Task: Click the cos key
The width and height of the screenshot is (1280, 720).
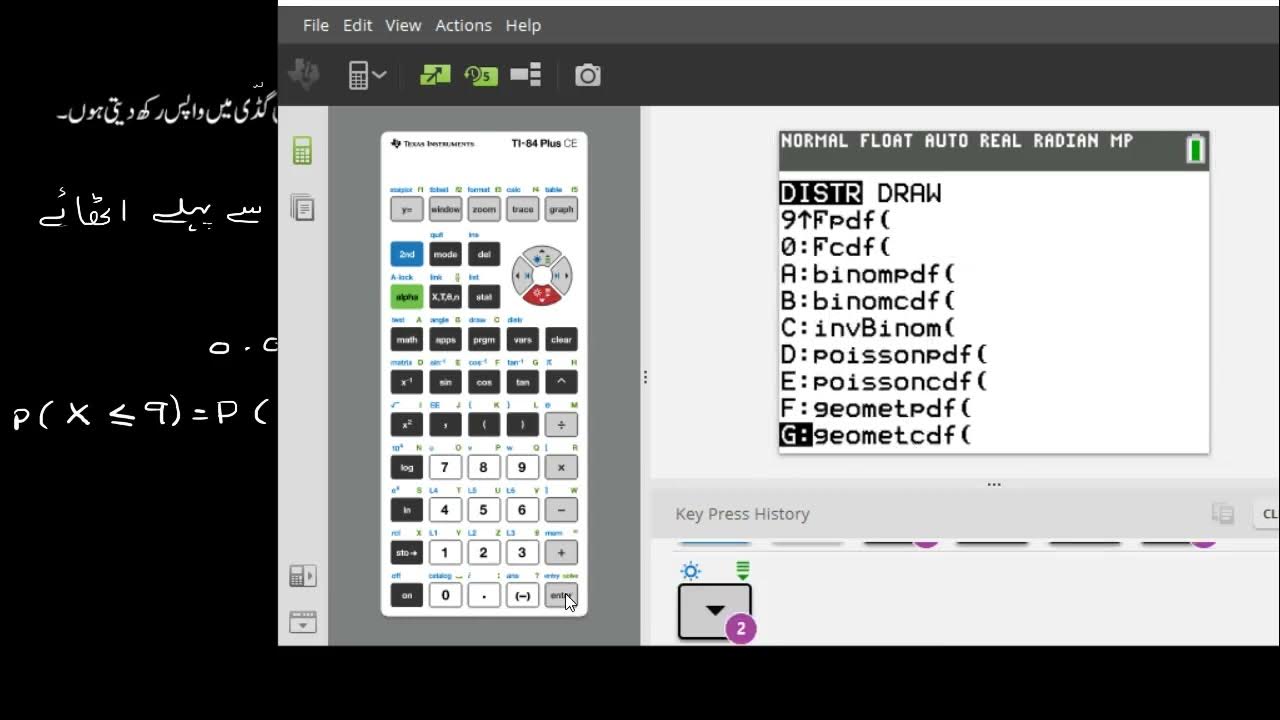Action: pos(484,382)
